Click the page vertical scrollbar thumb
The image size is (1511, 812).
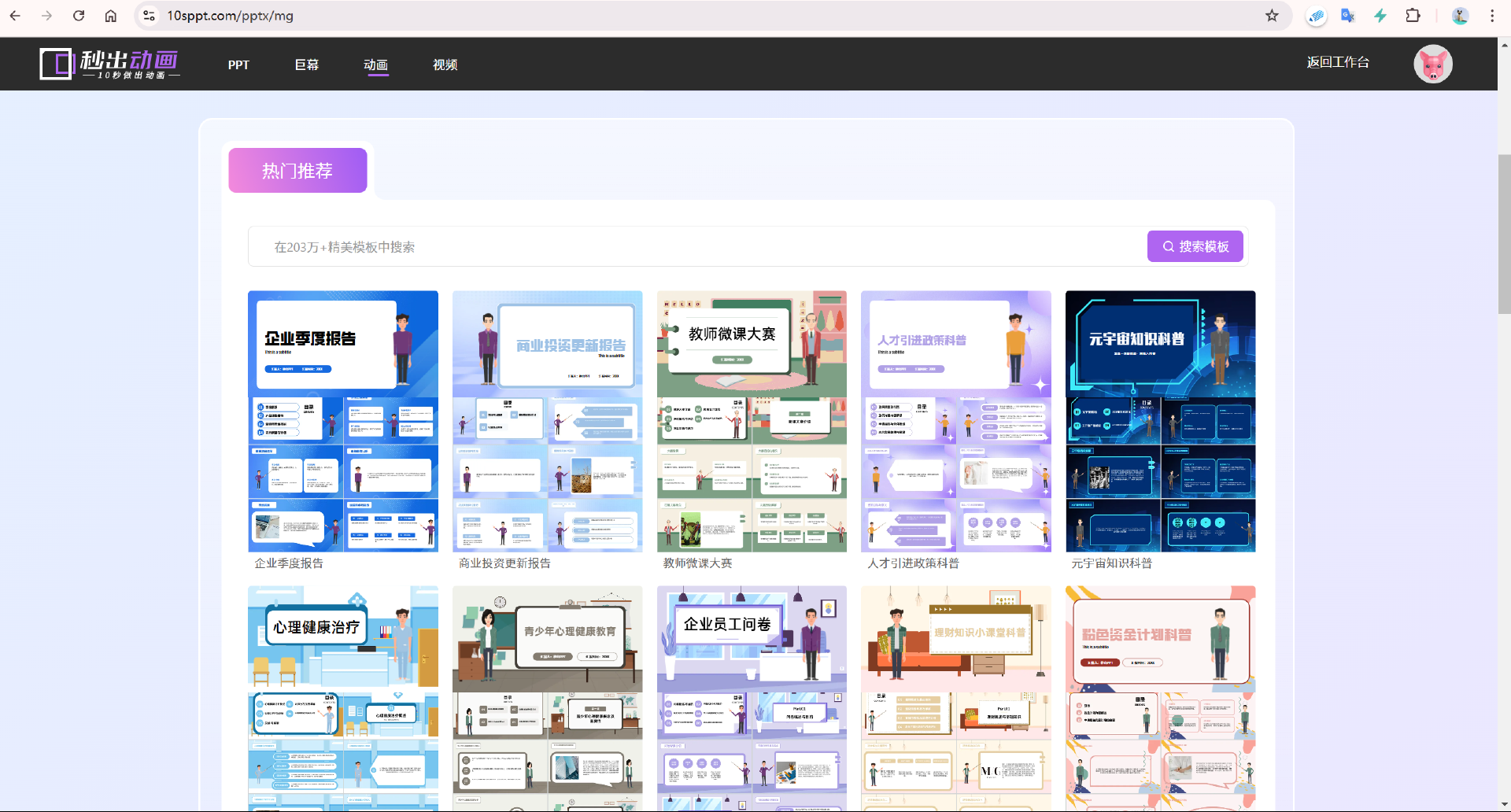[1504, 234]
